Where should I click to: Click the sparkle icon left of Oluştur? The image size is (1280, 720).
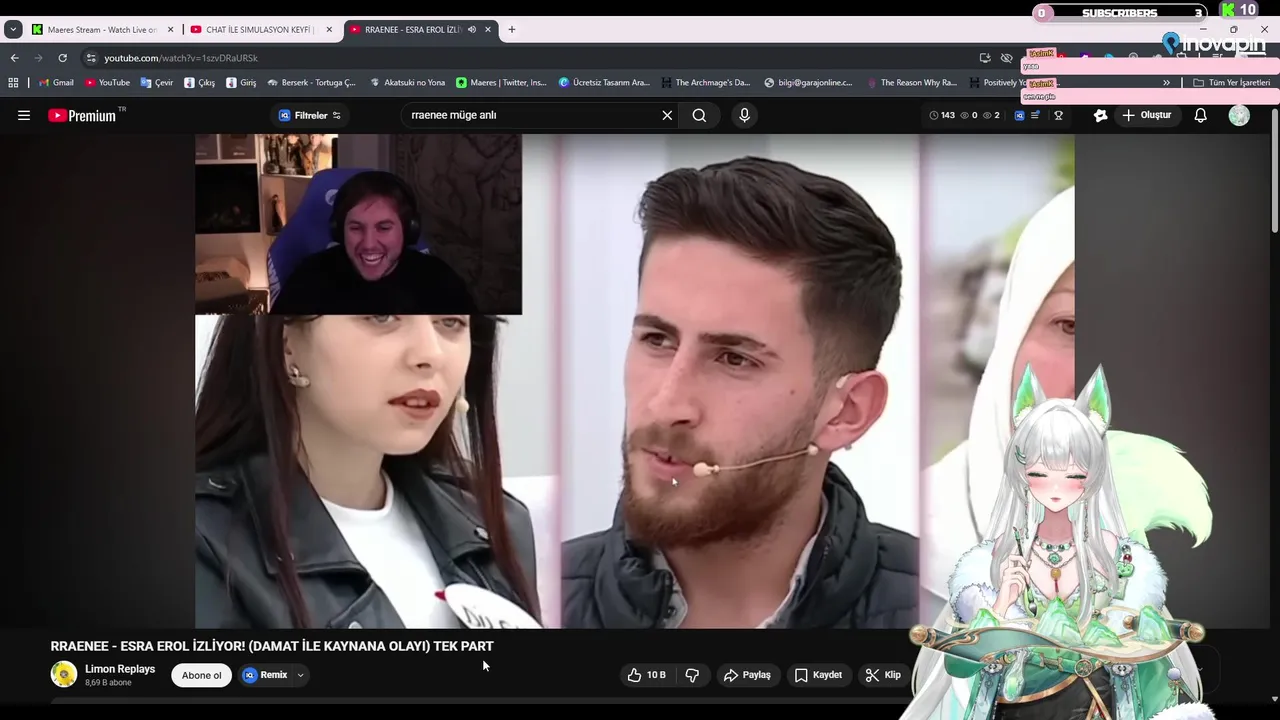1100,115
